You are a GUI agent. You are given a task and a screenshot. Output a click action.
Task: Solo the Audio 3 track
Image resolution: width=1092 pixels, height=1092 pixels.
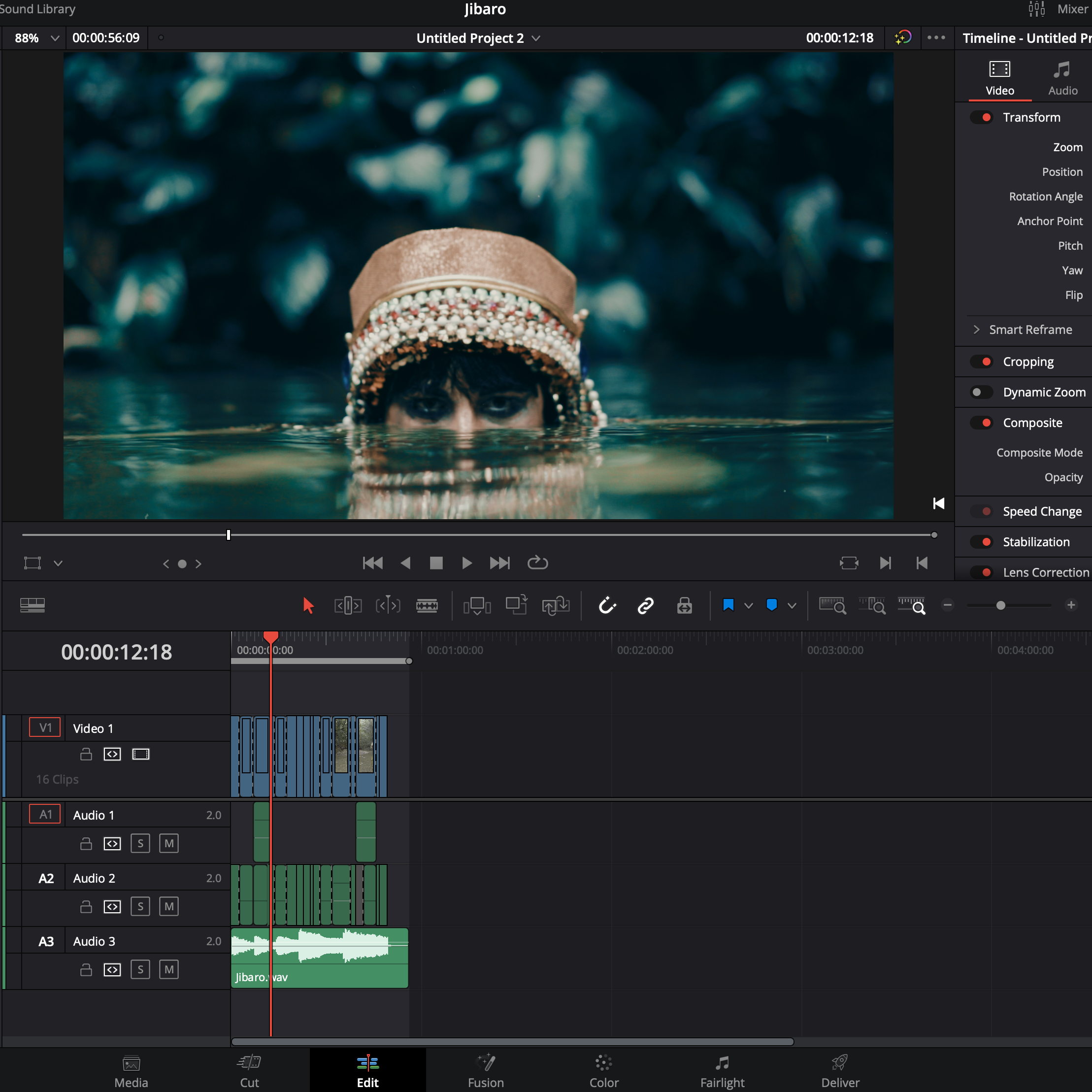(x=140, y=969)
